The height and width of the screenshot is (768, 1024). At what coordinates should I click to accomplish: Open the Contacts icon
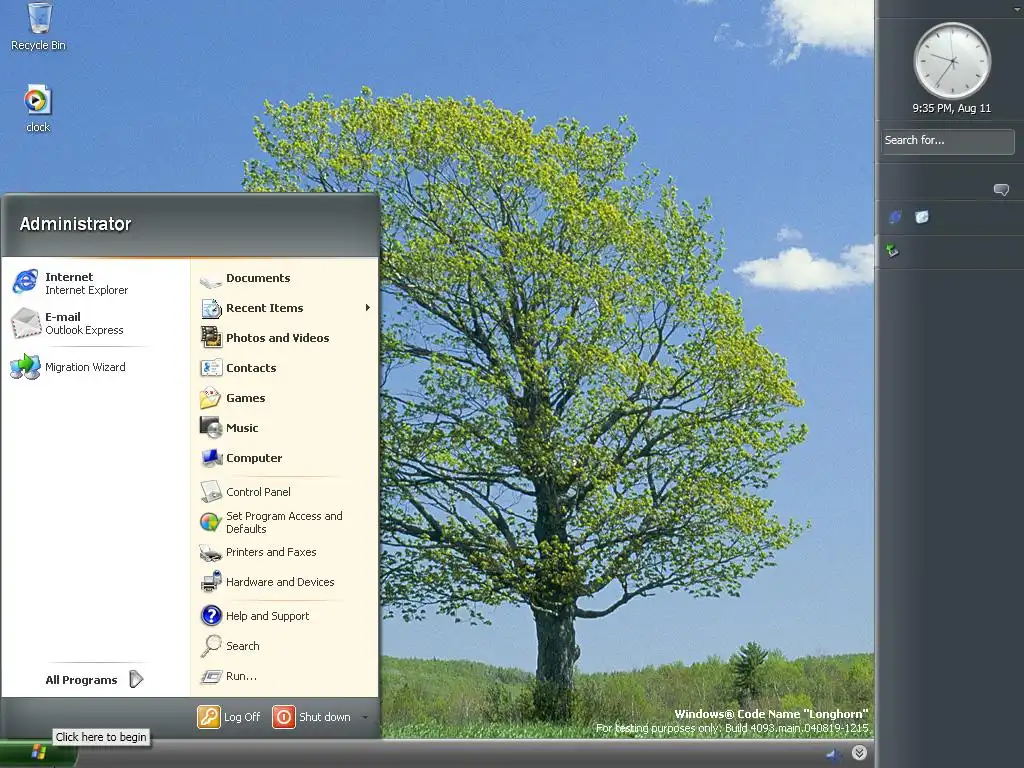211,368
